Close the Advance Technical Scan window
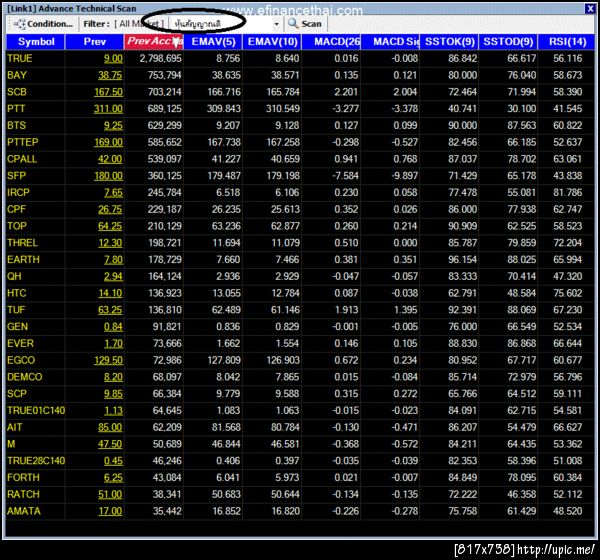The image size is (600, 560). point(590,8)
